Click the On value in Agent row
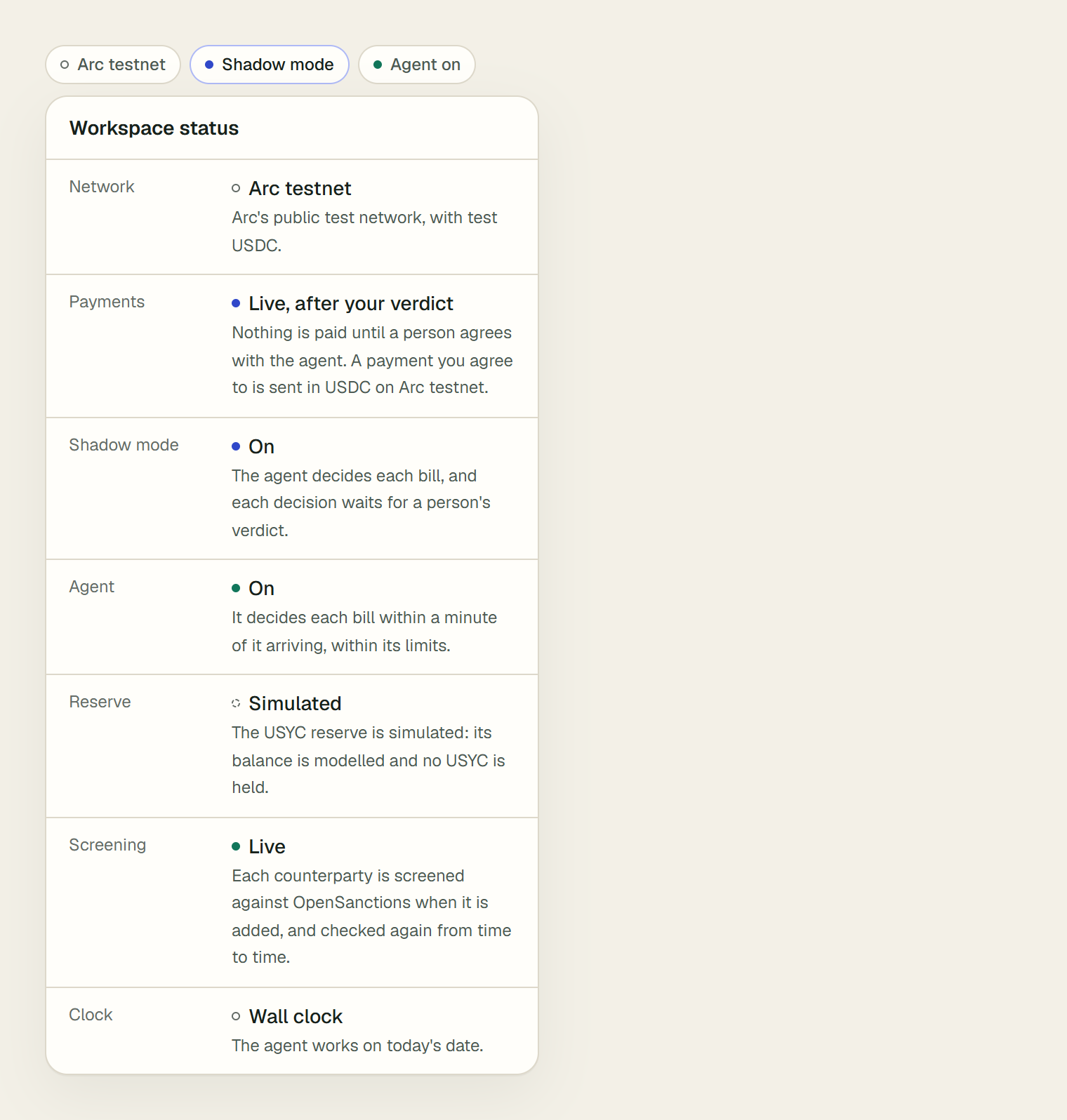The width and height of the screenshot is (1067, 1120). 261,588
